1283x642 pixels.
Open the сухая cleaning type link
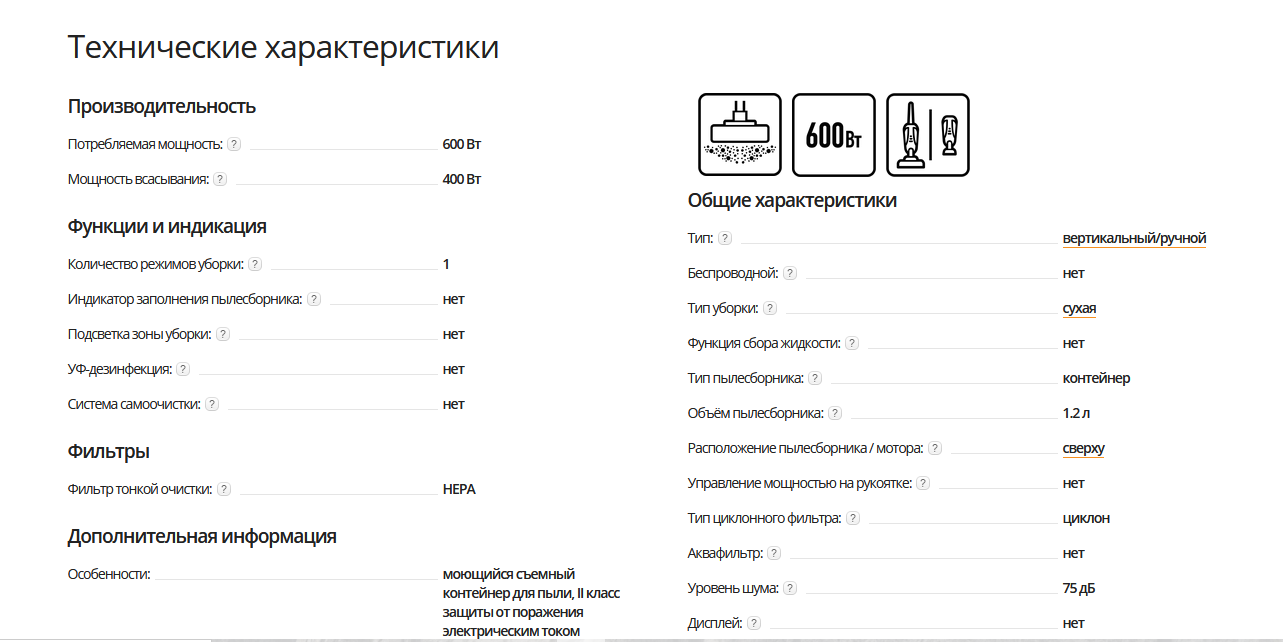(1079, 308)
